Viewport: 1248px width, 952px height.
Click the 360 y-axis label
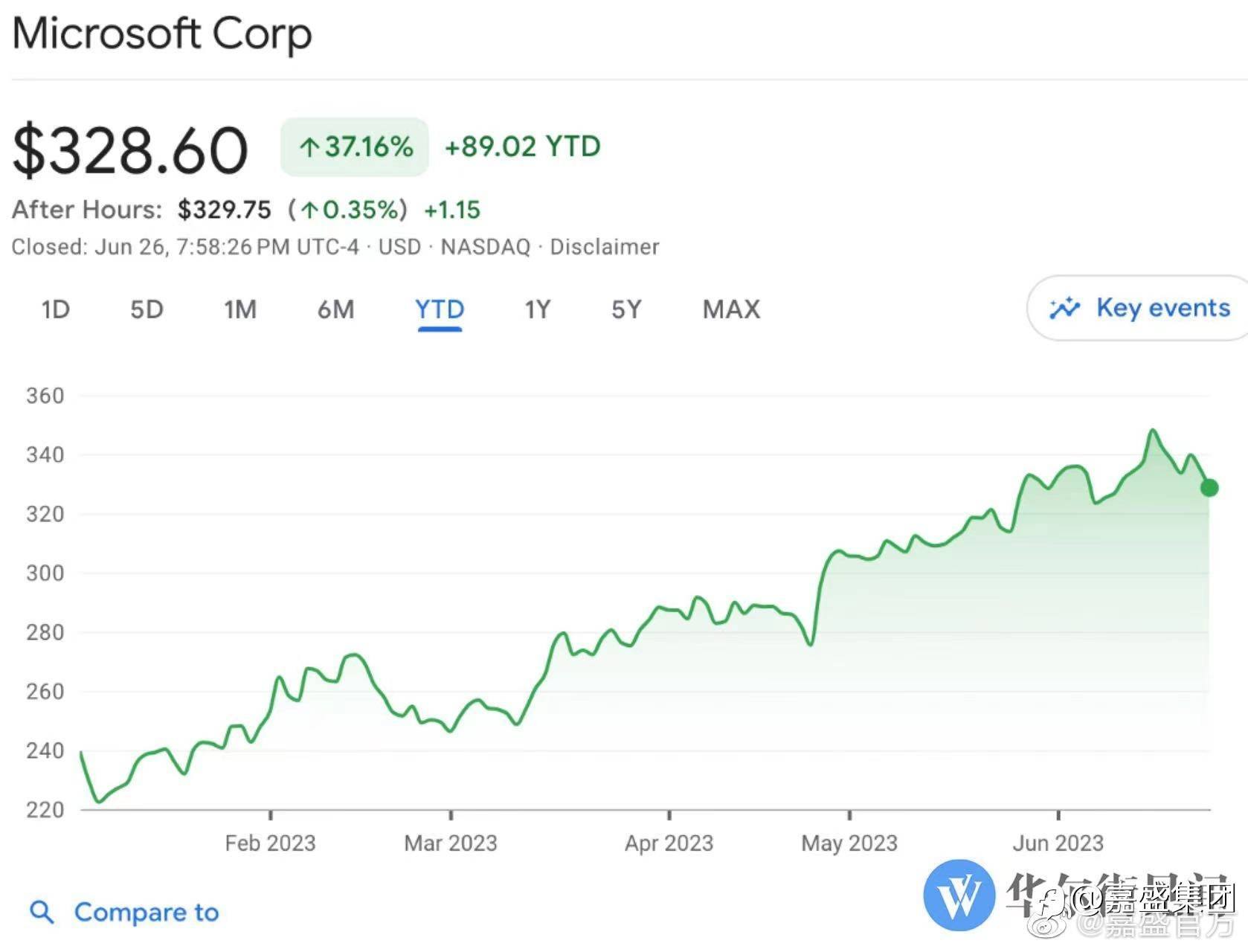pyautogui.click(x=45, y=396)
